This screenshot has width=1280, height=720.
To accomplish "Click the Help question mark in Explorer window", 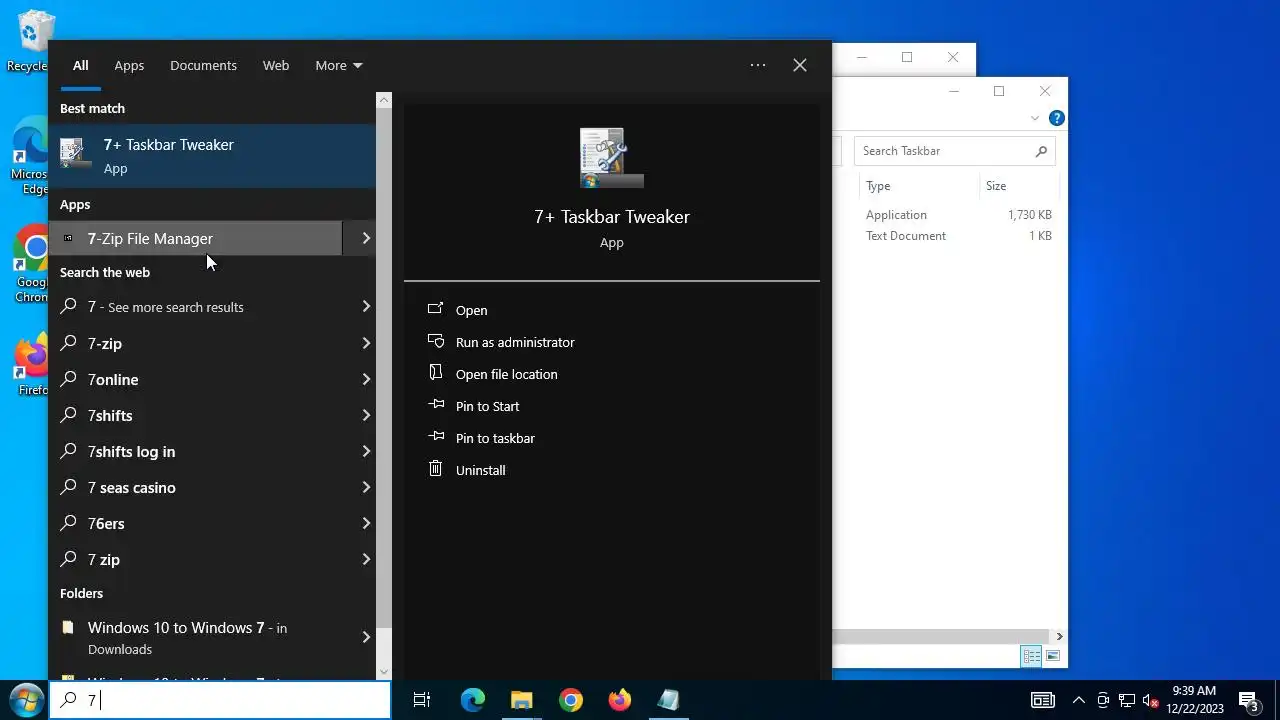I will click(1056, 118).
